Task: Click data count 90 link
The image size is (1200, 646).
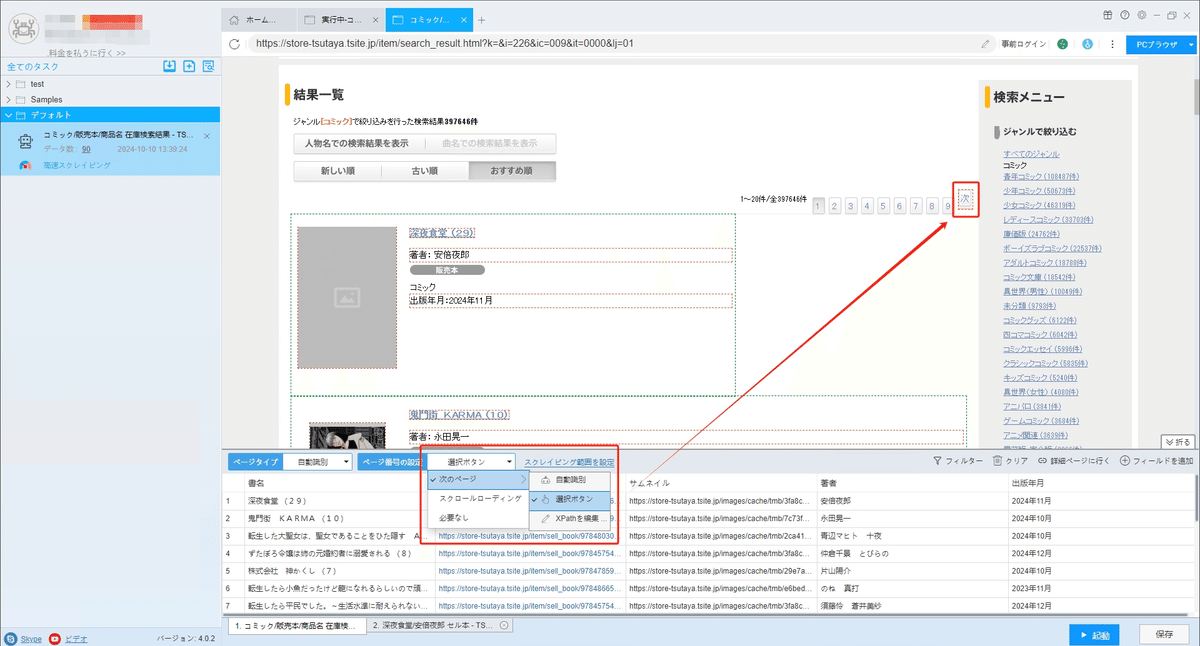Action: tap(86, 148)
